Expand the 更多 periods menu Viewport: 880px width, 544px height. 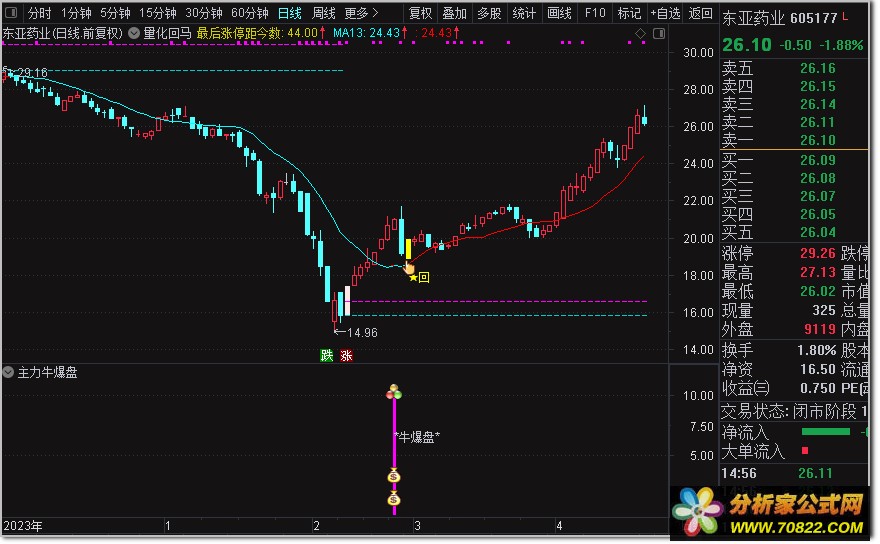tap(361, 13)
